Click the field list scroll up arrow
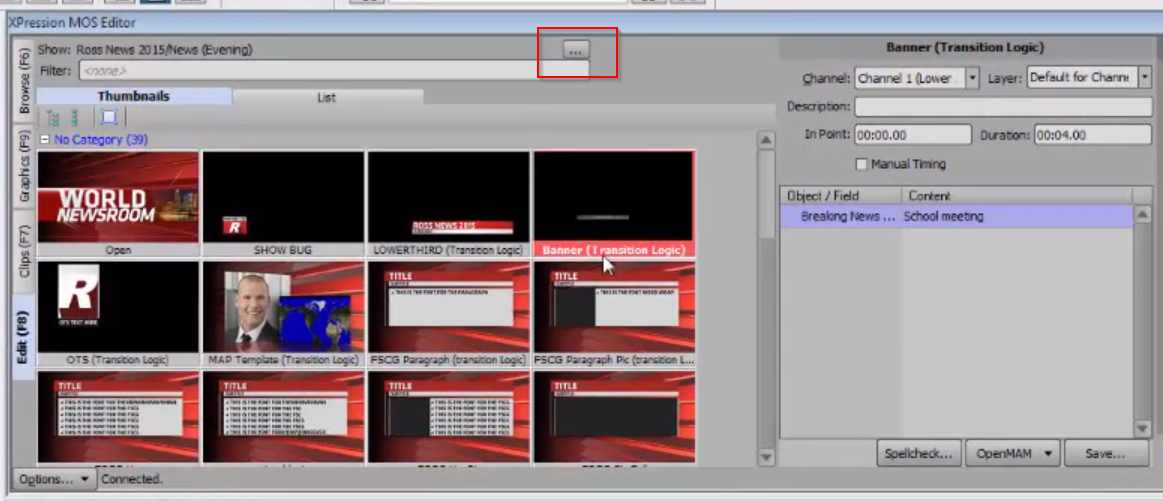 click(1142, 215)
